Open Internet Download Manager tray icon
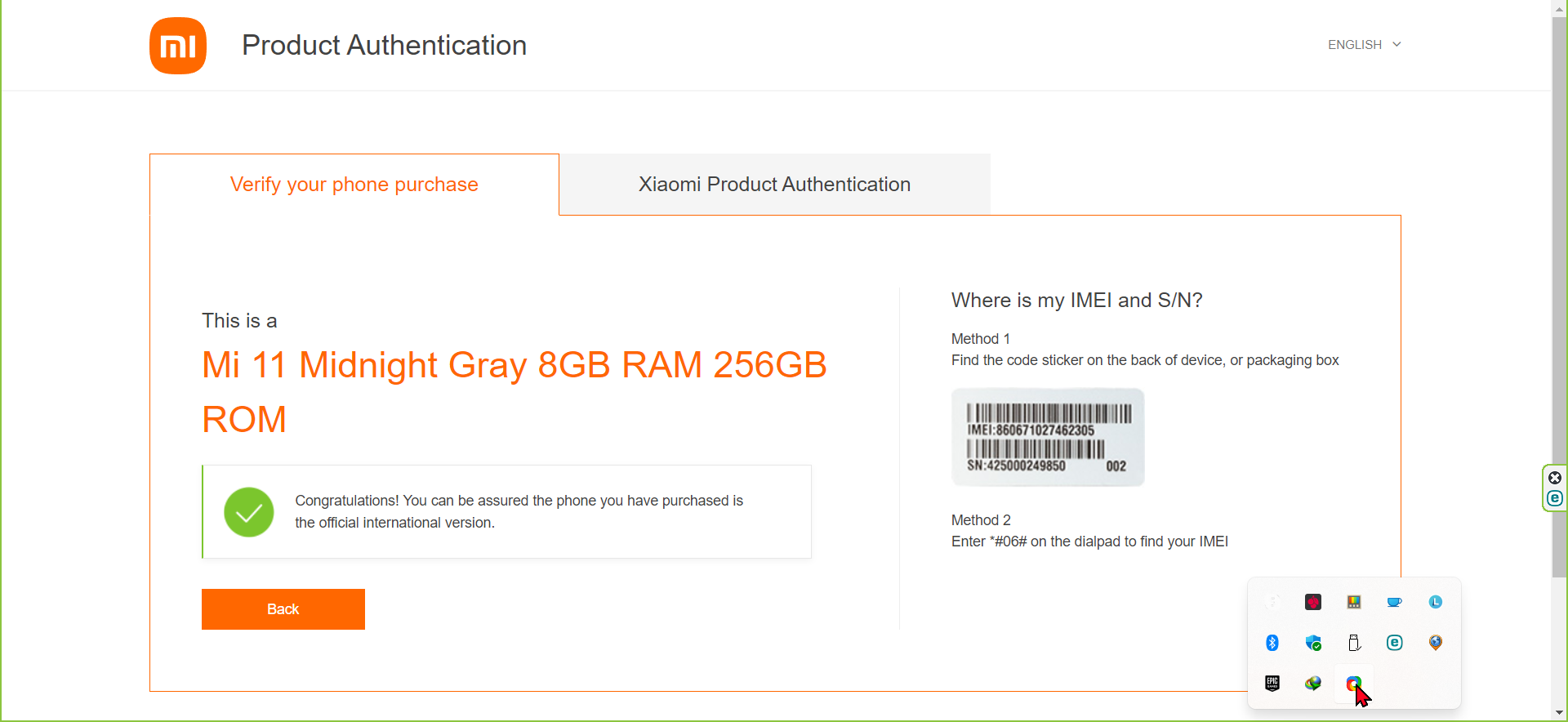Screen dimensions: 1568x722 coord(1313,684)
